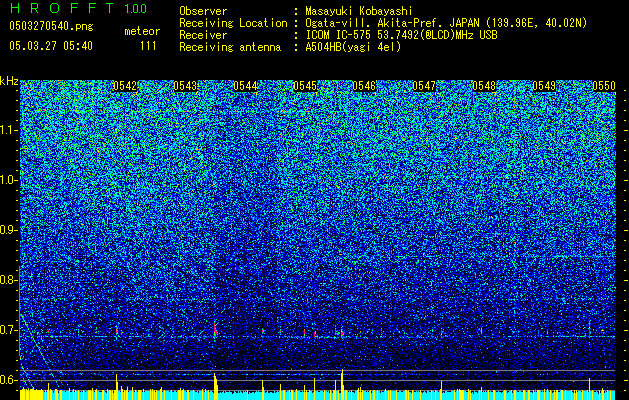The image size is (629, 400).
Task: Click the Observer field label
Action: pyautogui.click(x=203, y=11)
